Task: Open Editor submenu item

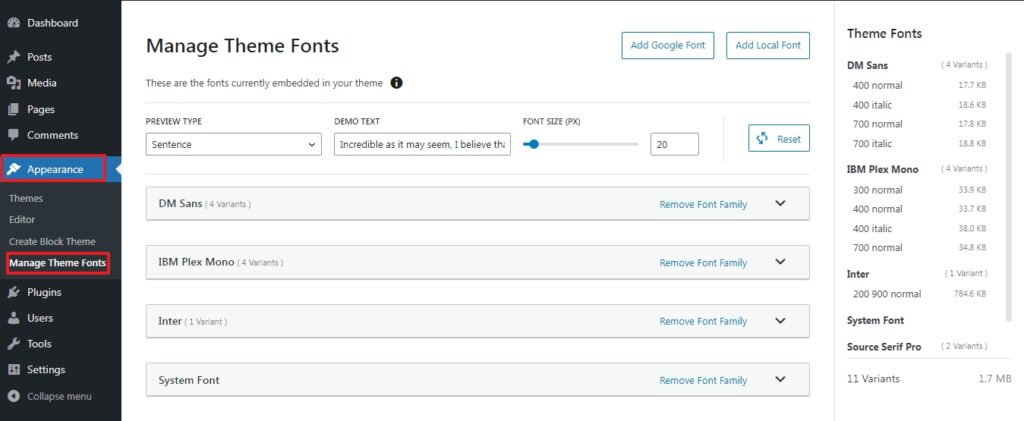Action: [x=22, y=220]
